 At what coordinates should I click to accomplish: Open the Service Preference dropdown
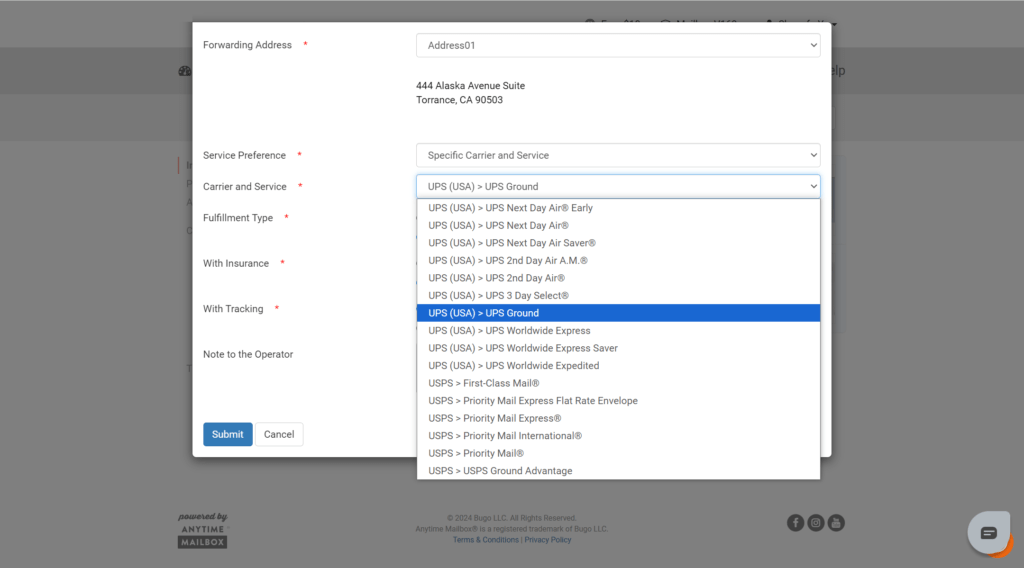(x=618, y=155)
